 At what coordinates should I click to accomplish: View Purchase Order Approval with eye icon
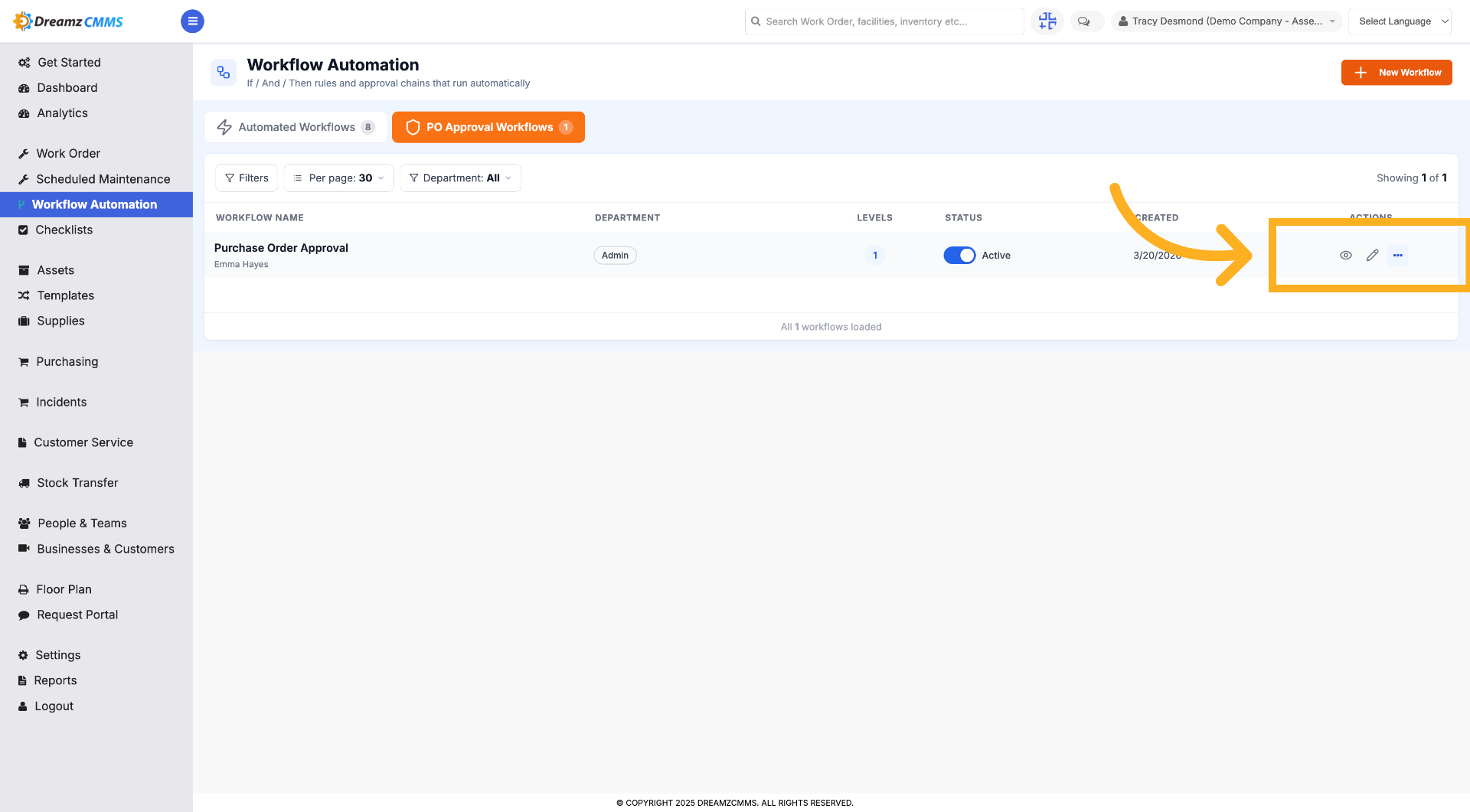point(1345,255)
